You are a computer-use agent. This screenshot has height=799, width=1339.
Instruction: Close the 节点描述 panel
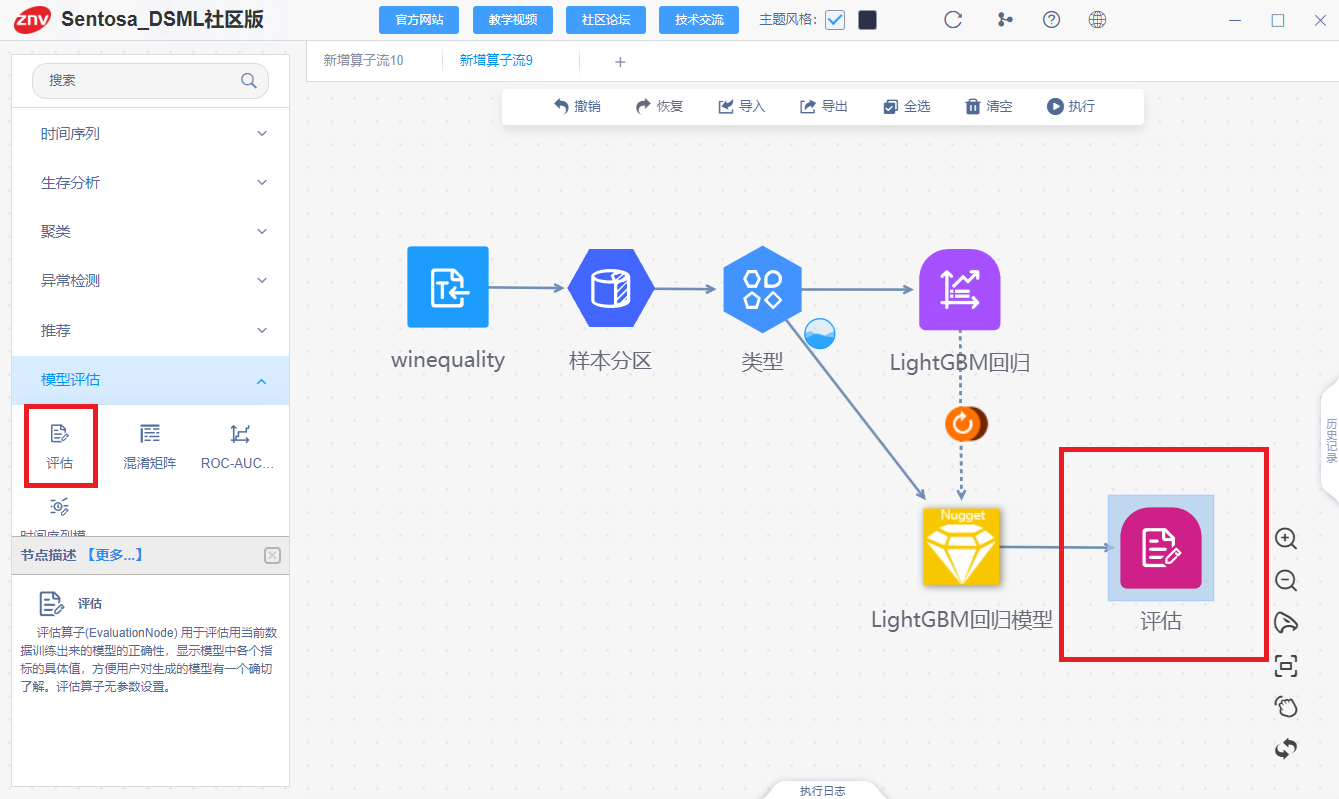coord(272,556)
